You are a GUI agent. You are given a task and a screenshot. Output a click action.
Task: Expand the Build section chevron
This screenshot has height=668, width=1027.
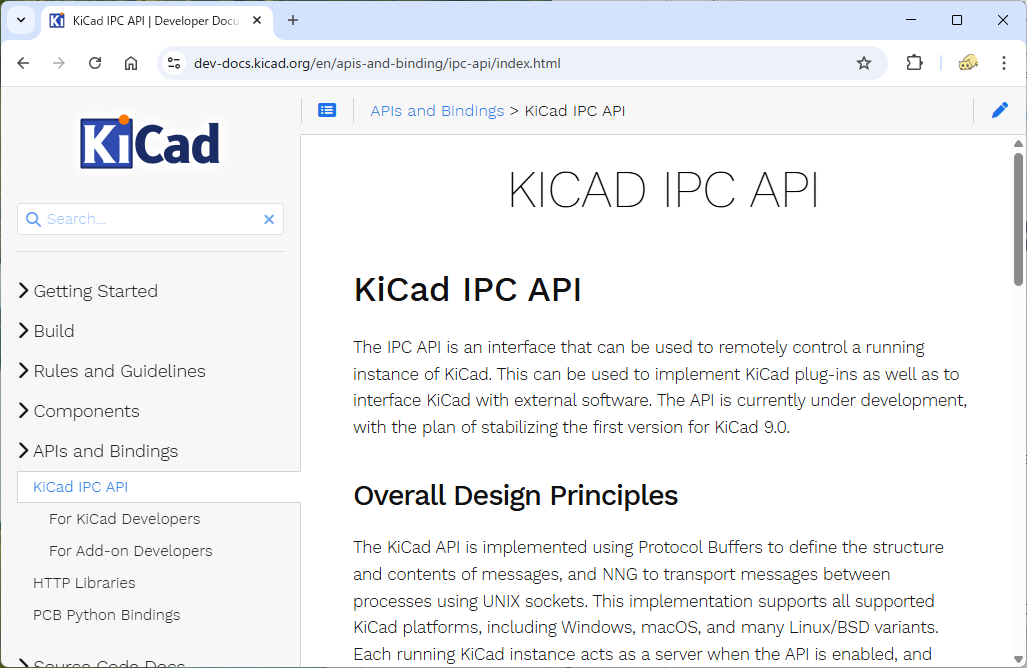click(24, 331)
